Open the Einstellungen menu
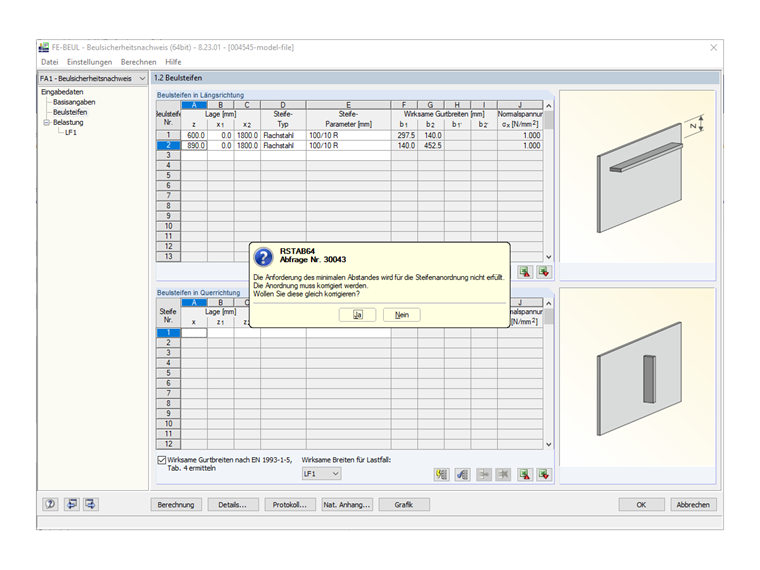The width and height of the screenshot is (760, 570). 89,62
